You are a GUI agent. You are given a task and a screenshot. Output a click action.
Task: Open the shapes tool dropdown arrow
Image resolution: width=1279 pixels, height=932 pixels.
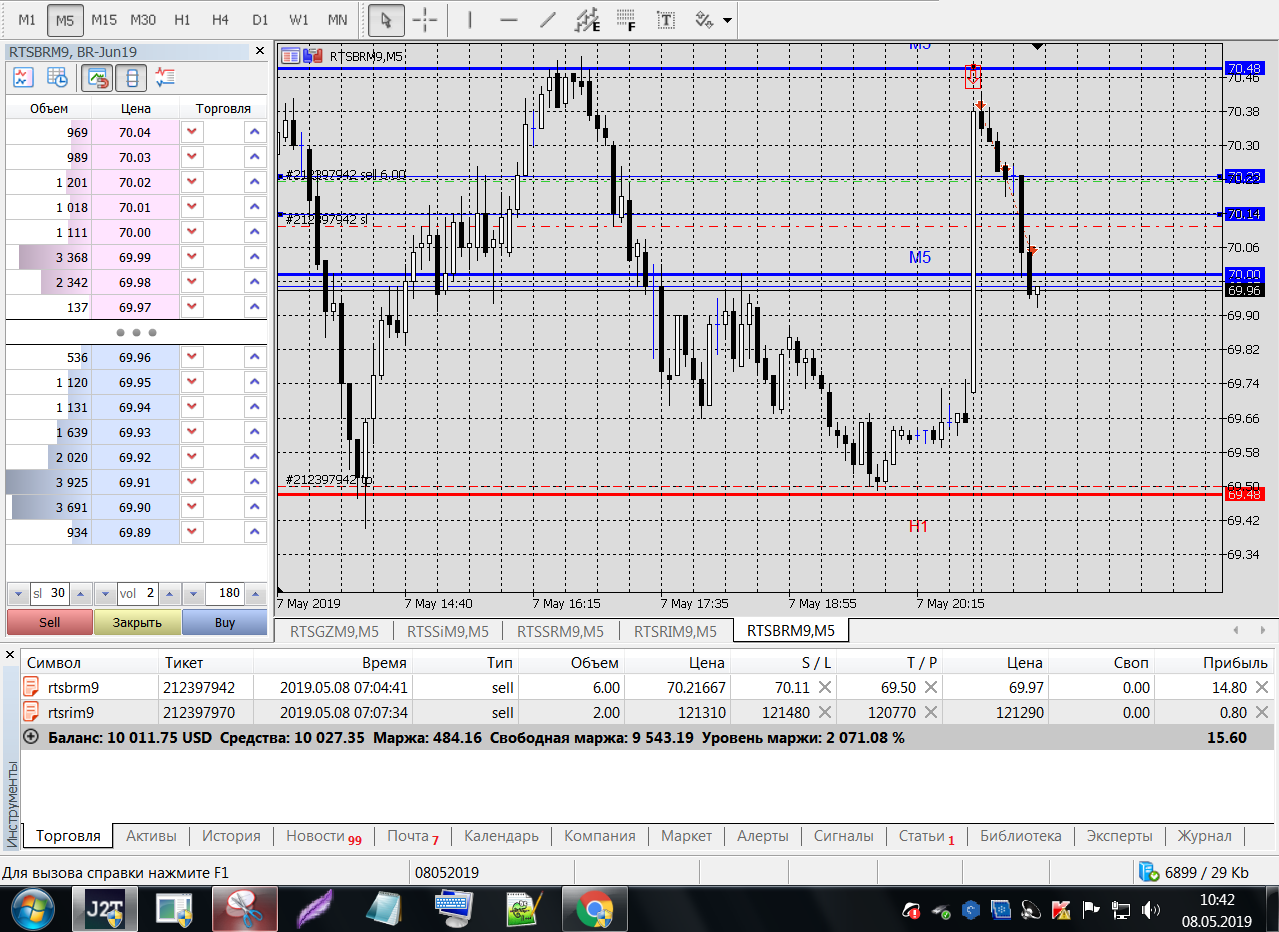click(727, 20)
